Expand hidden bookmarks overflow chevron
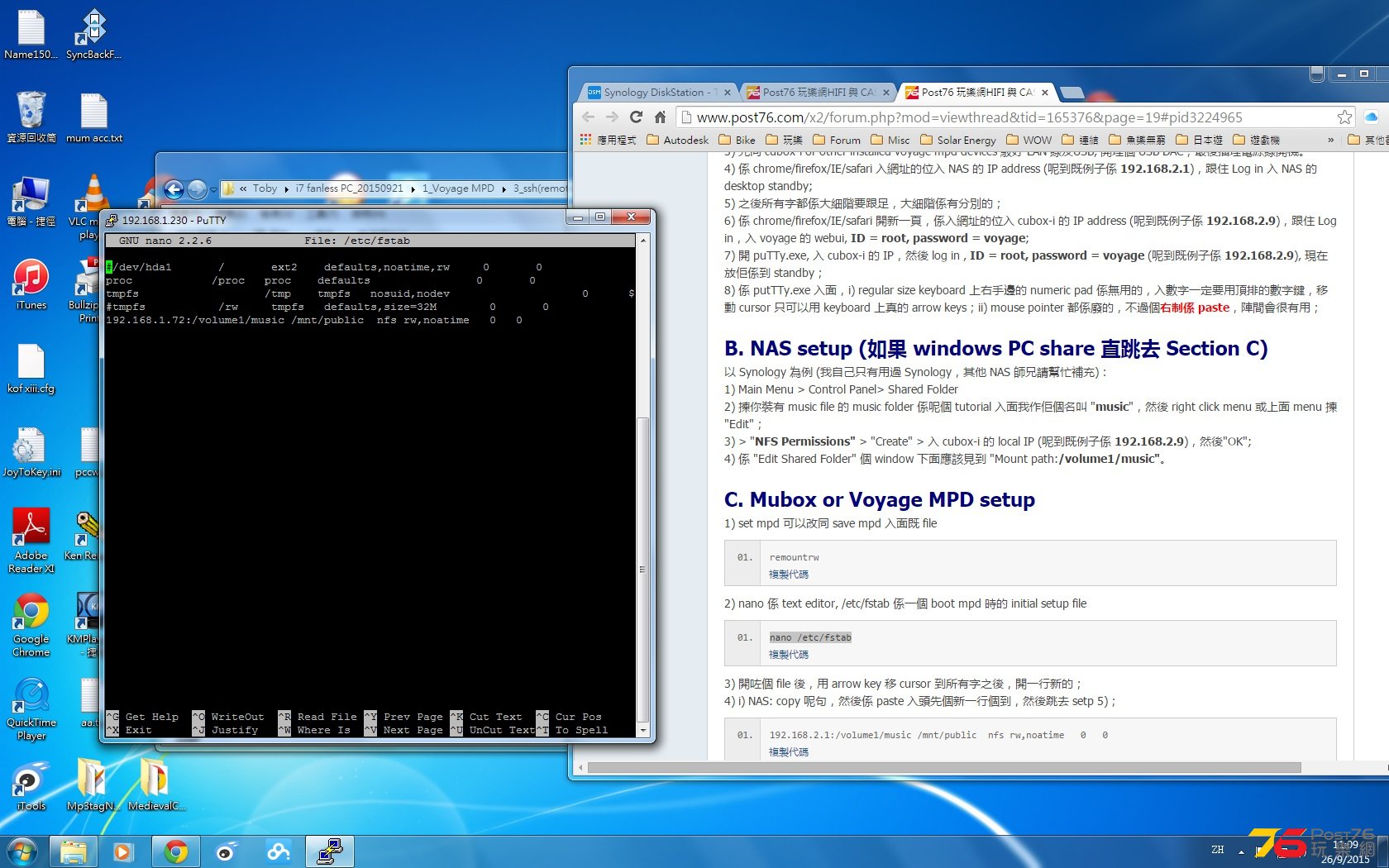This screenshot has height=868, width=1389. click(x=1330, y=140)
